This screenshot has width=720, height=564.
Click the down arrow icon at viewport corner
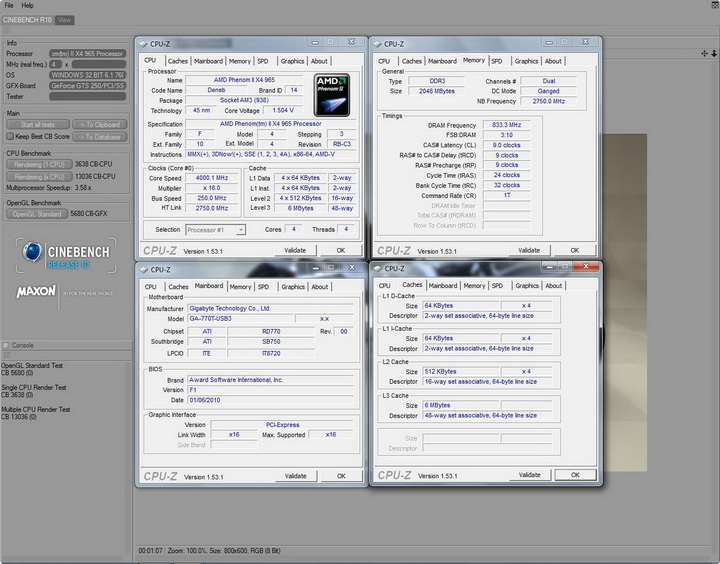tap(714, 54)
